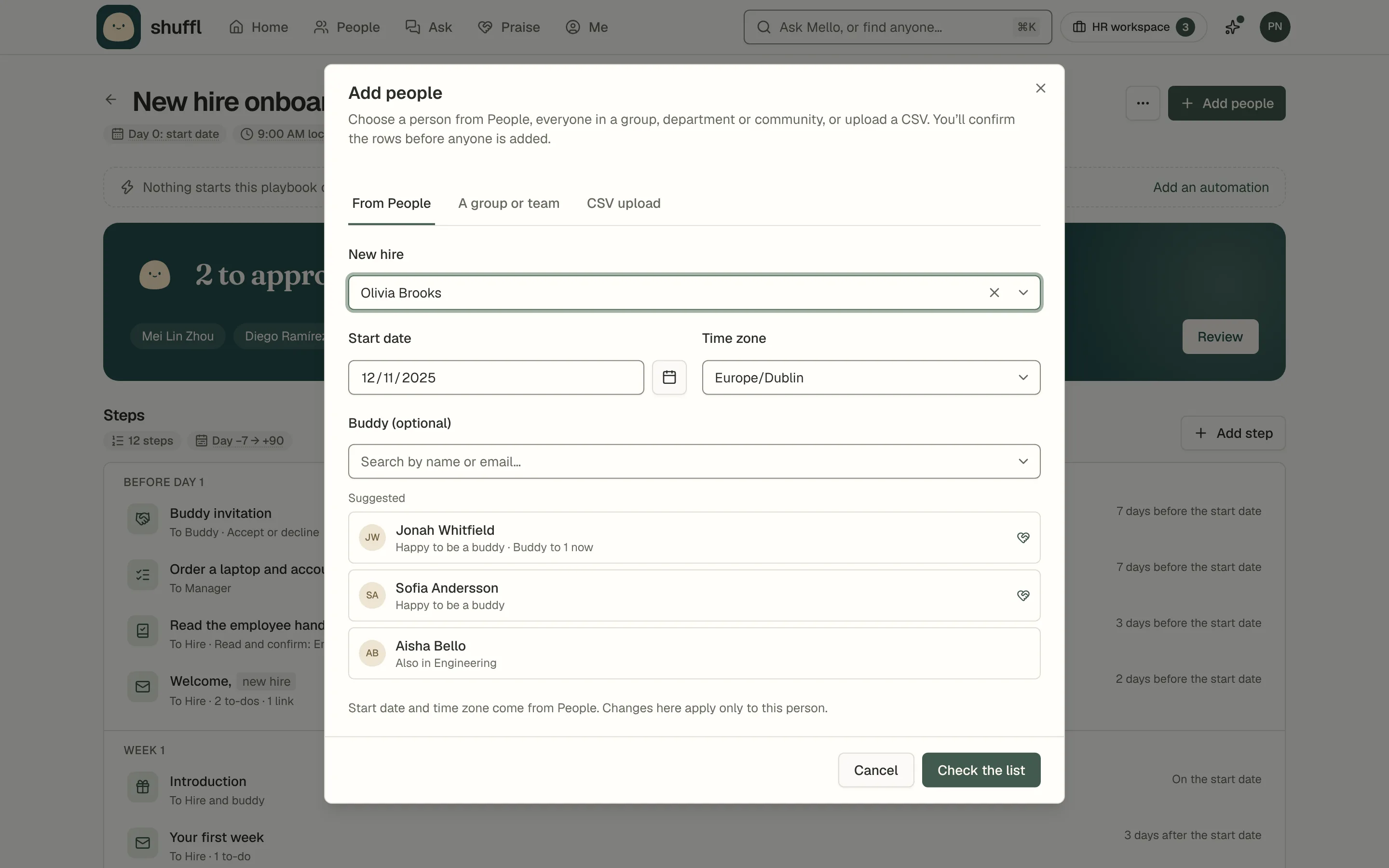This screenshot has width=1389, height=868.
Task: Switch to A group or team tab
Action: coord(508,203)
